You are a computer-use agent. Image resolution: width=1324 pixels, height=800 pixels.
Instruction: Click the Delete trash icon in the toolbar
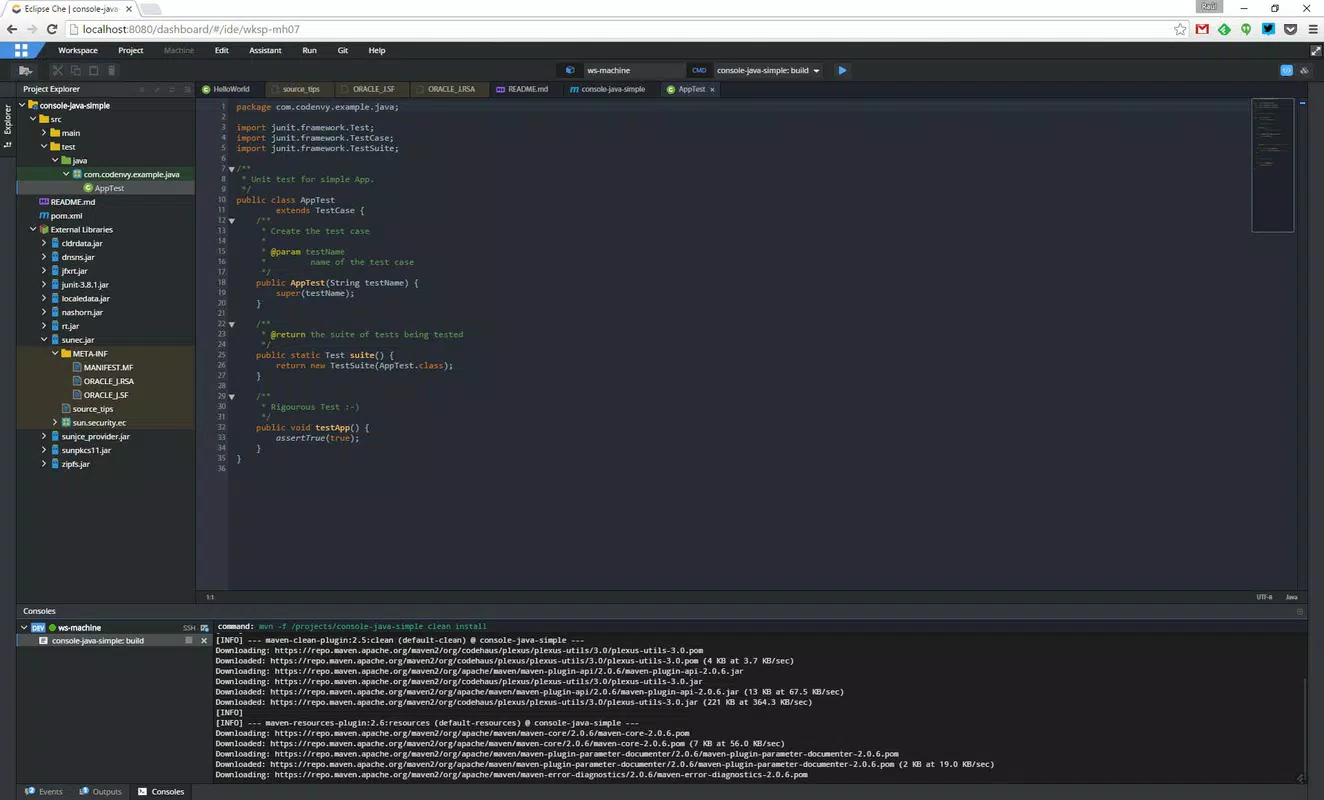[112, 70]
